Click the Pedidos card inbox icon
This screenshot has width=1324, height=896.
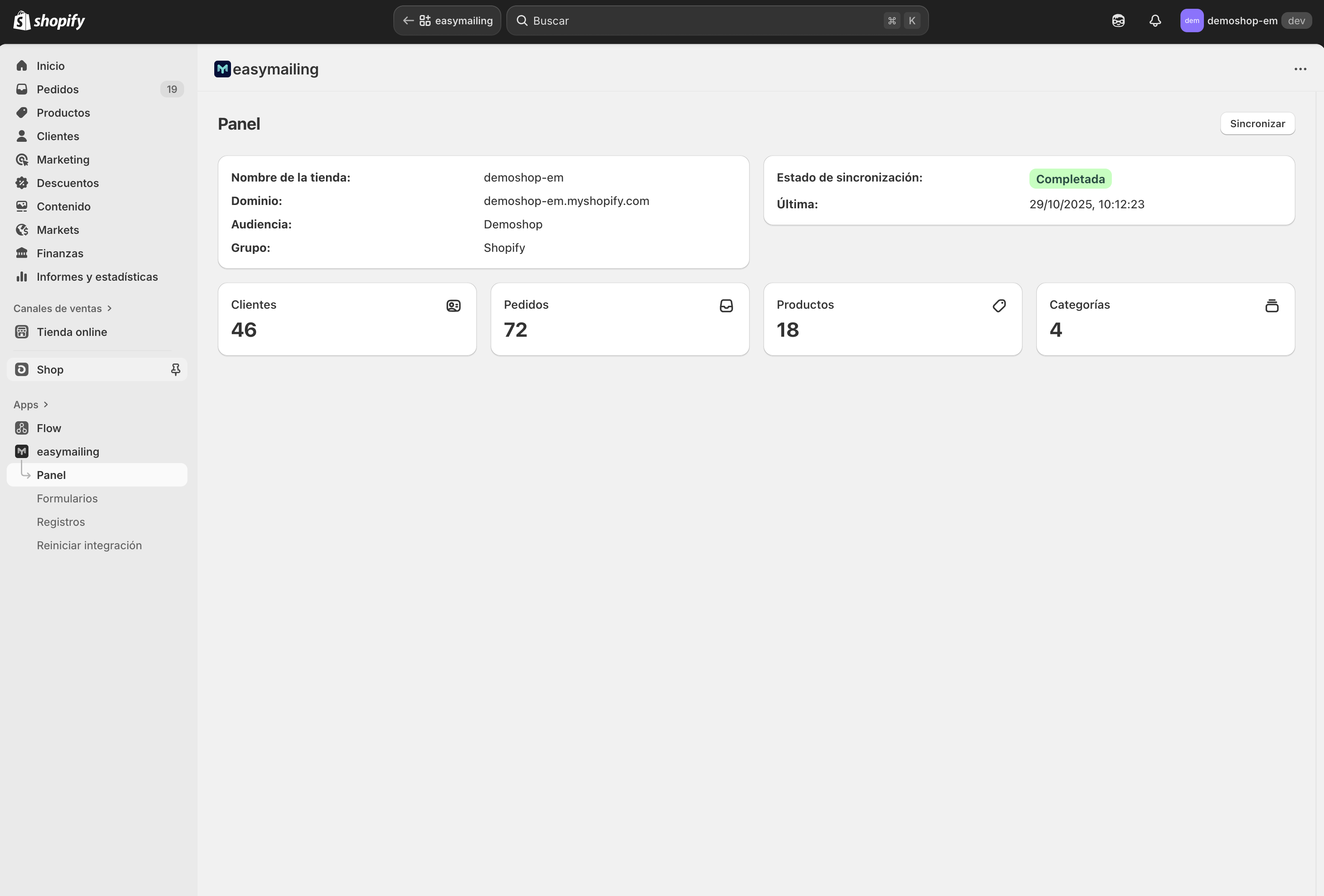(726, 306)
